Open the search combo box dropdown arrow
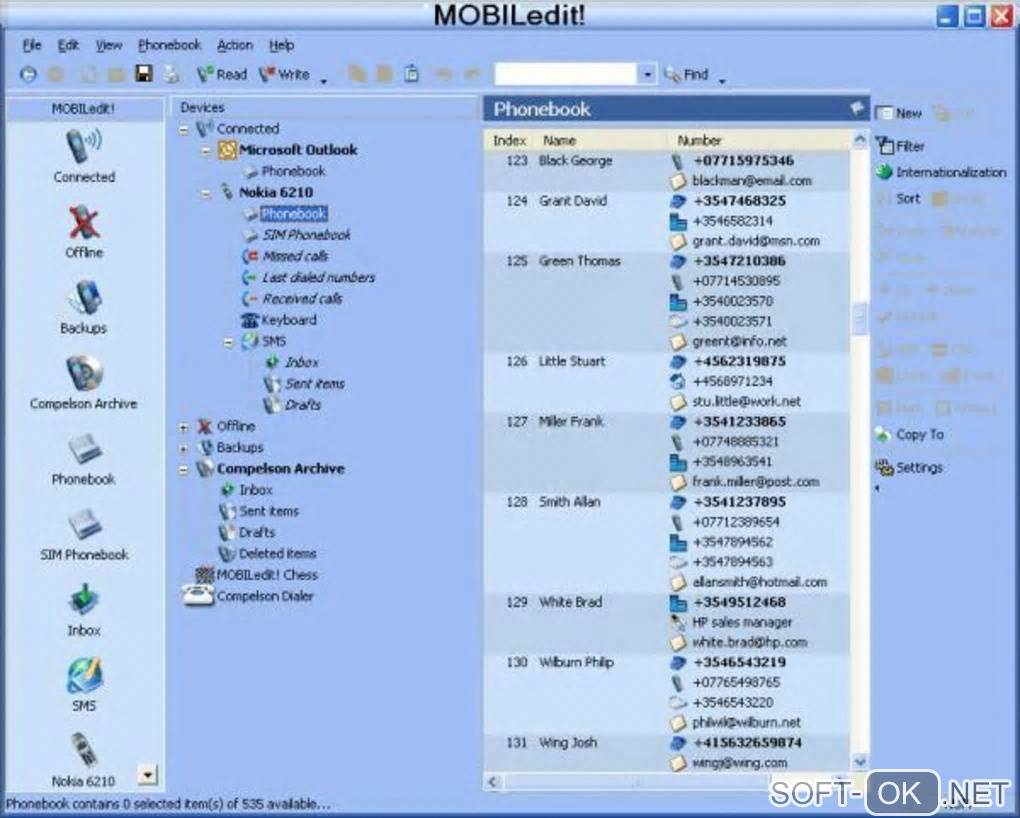Viewport: 1020px width, 818px height. [x=647, y=74]
